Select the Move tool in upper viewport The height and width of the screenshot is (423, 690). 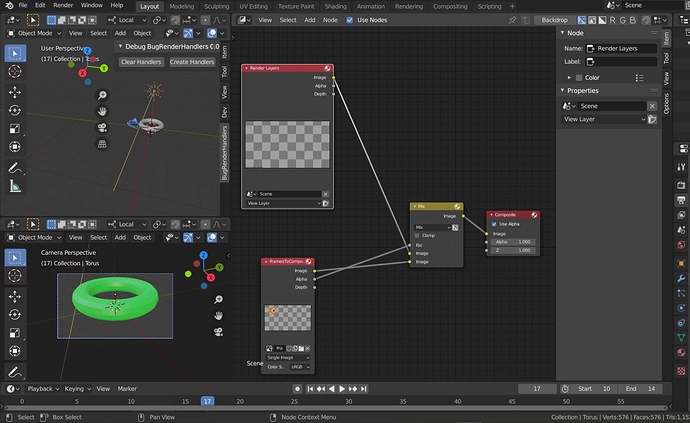click(x=15, y=92)
